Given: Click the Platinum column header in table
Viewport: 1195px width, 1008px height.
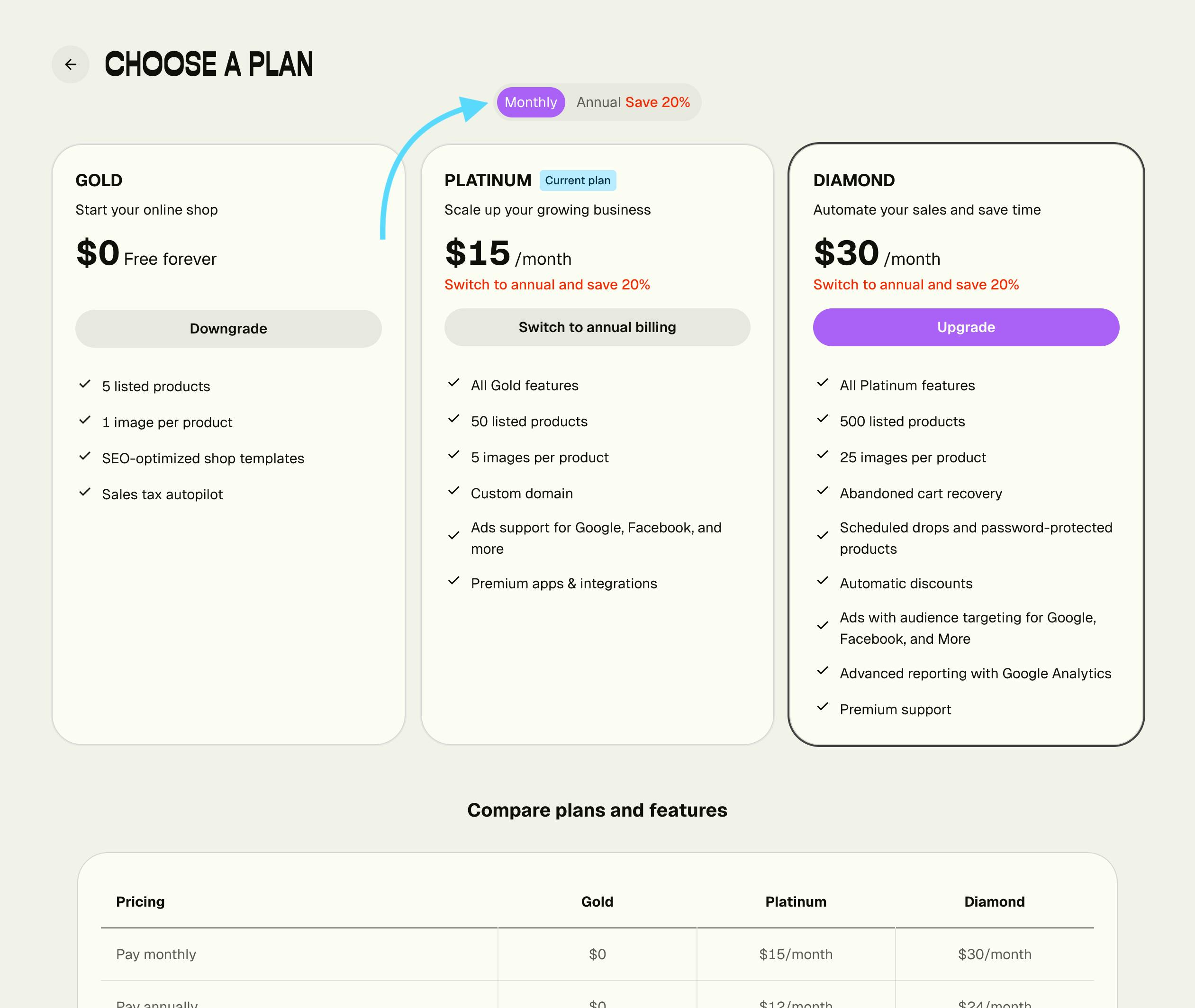Looking at the screenshot, I should coord(796,902).
